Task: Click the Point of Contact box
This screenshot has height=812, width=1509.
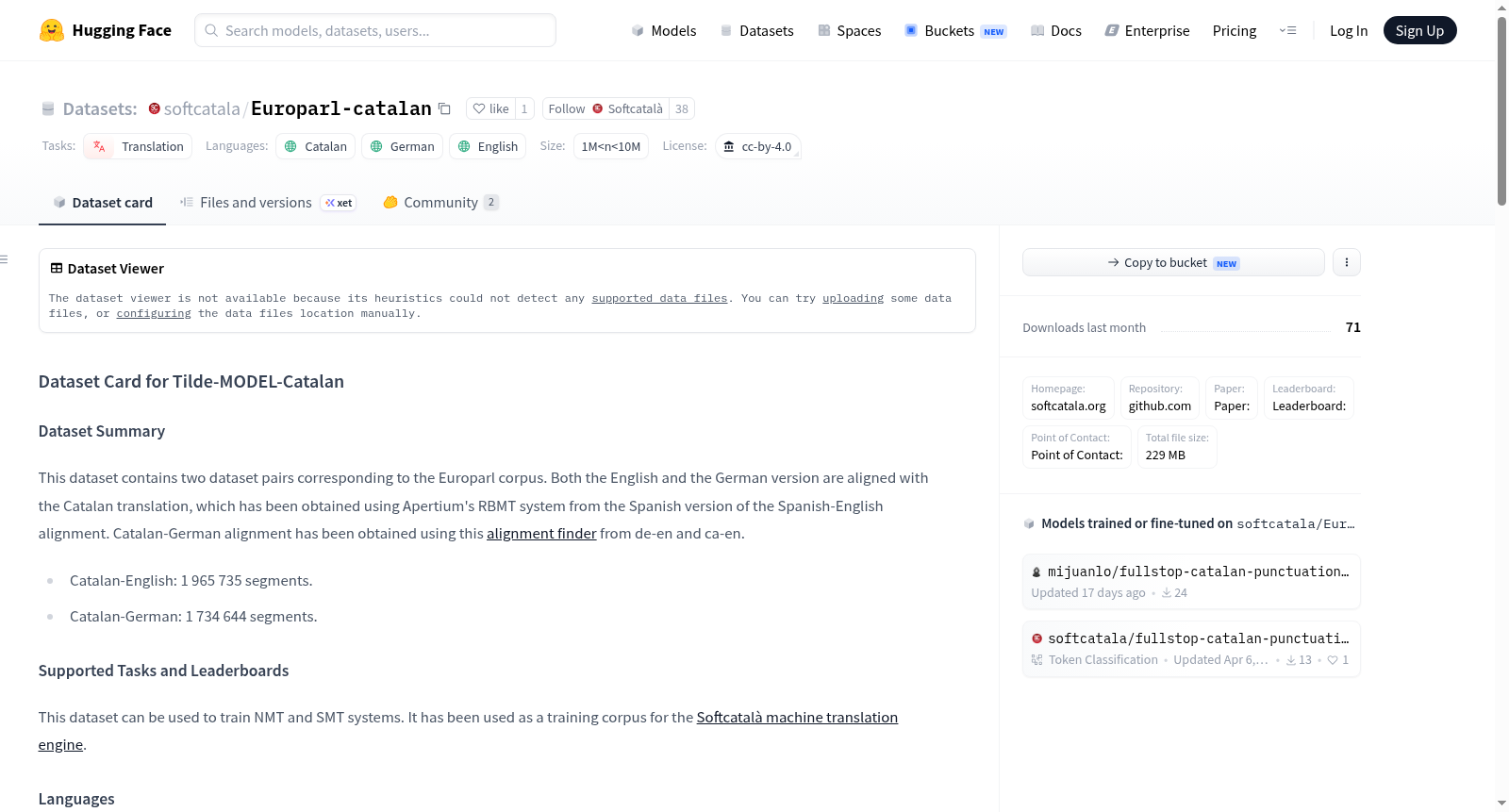Action: pos(1077,447)
